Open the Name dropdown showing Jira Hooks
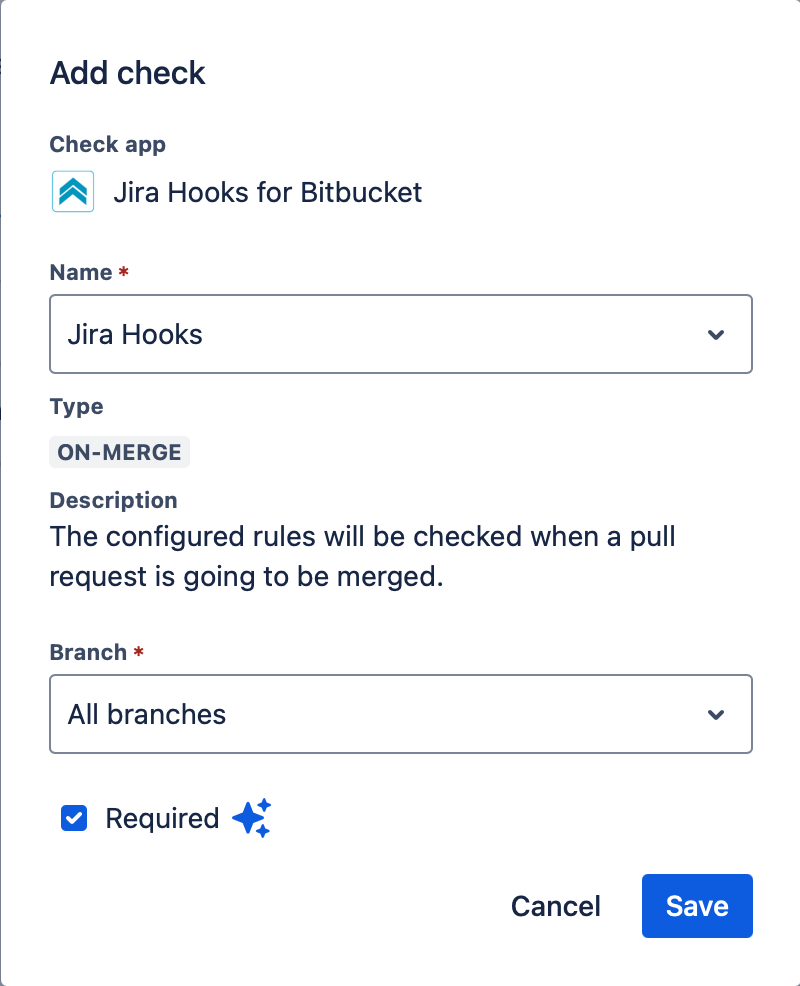The image size is (800, 986). tap(400, 334)
